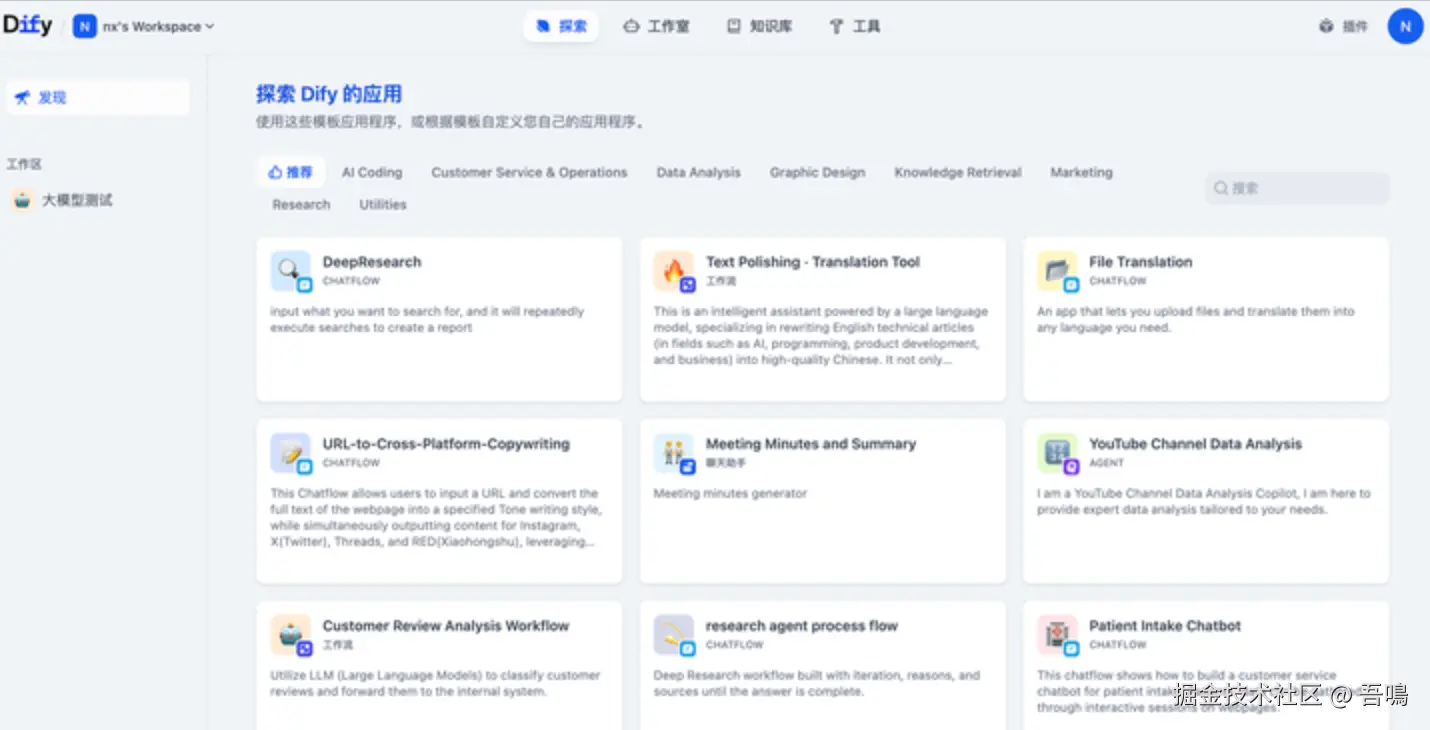This screenshot has height=730, width=1430.
Task: Click the Patient Intake Chatbot icon
Action: point(1058,635)
